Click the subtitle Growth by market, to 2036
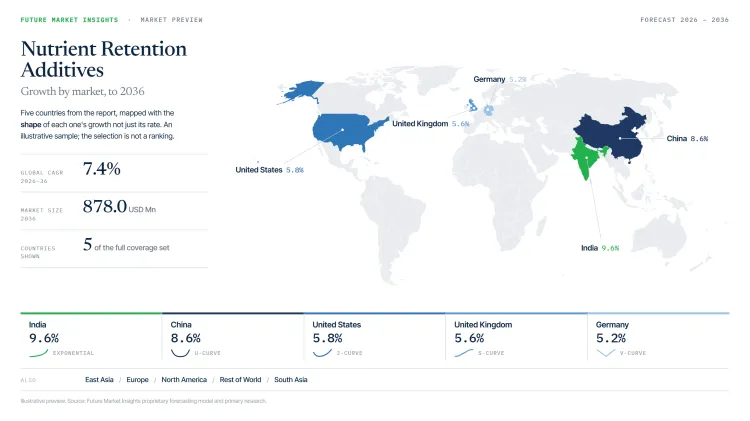Image resolution: width=750 pixels, height=421 pixels. [x=82, y=91]
